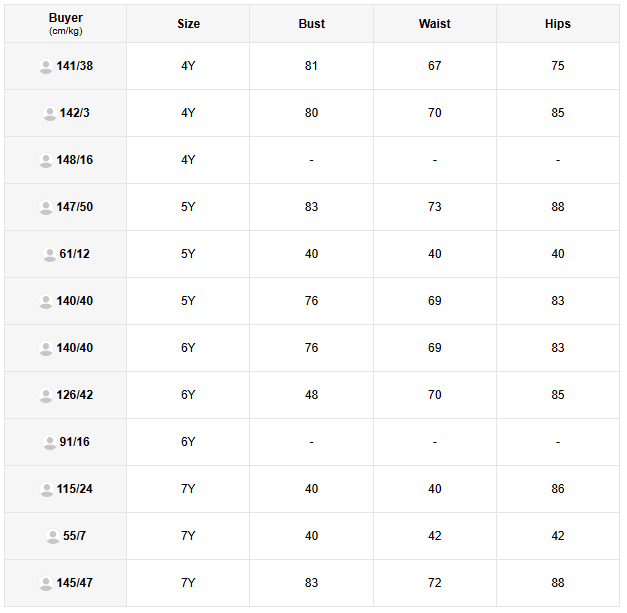Click the avatar icon beside buyer 141/38
Image resolution: width=627 pixels, height=613 pixels.
point(46,67)
